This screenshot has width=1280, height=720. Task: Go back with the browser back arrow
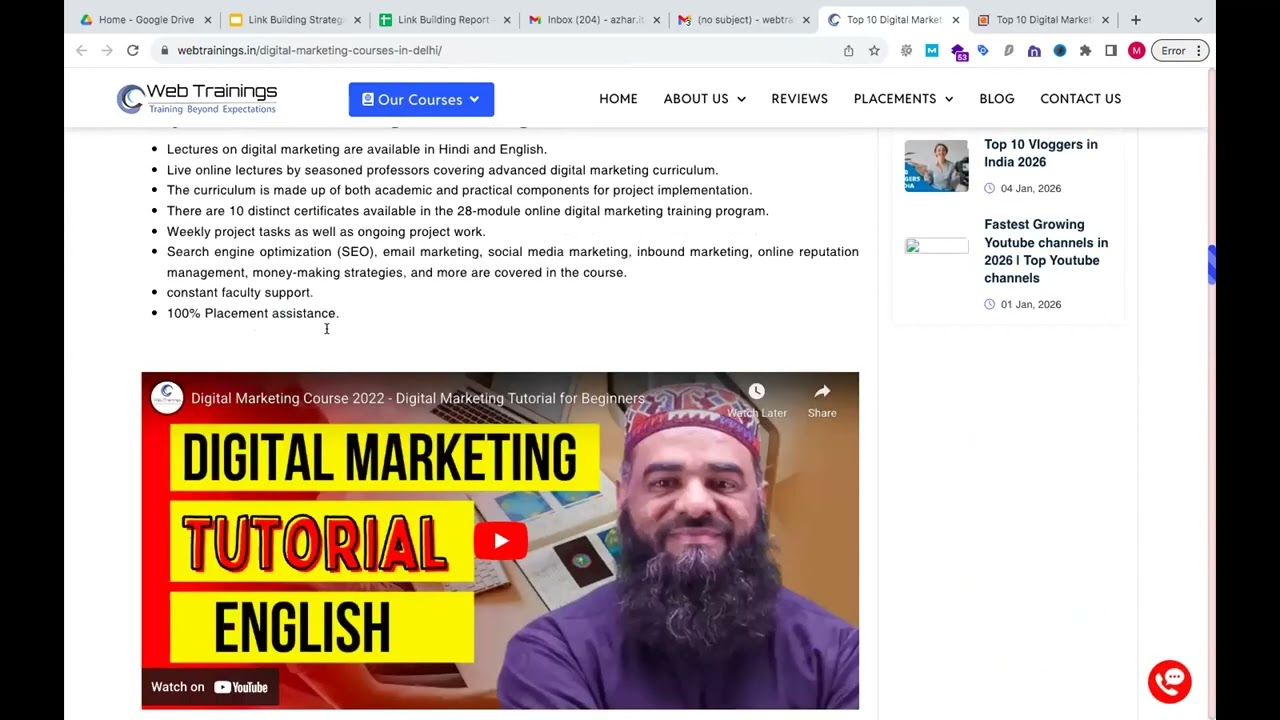coord(82,50)
